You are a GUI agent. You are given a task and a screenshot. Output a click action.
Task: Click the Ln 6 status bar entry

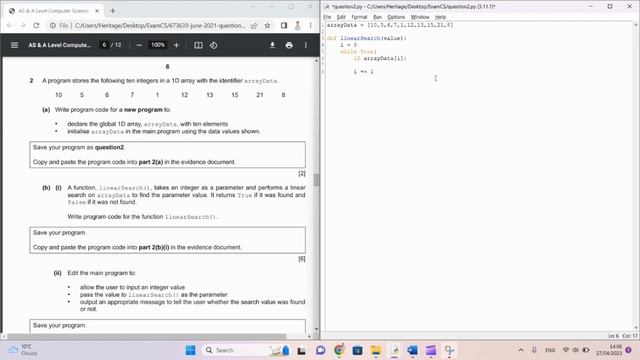[x=613, y=336]
